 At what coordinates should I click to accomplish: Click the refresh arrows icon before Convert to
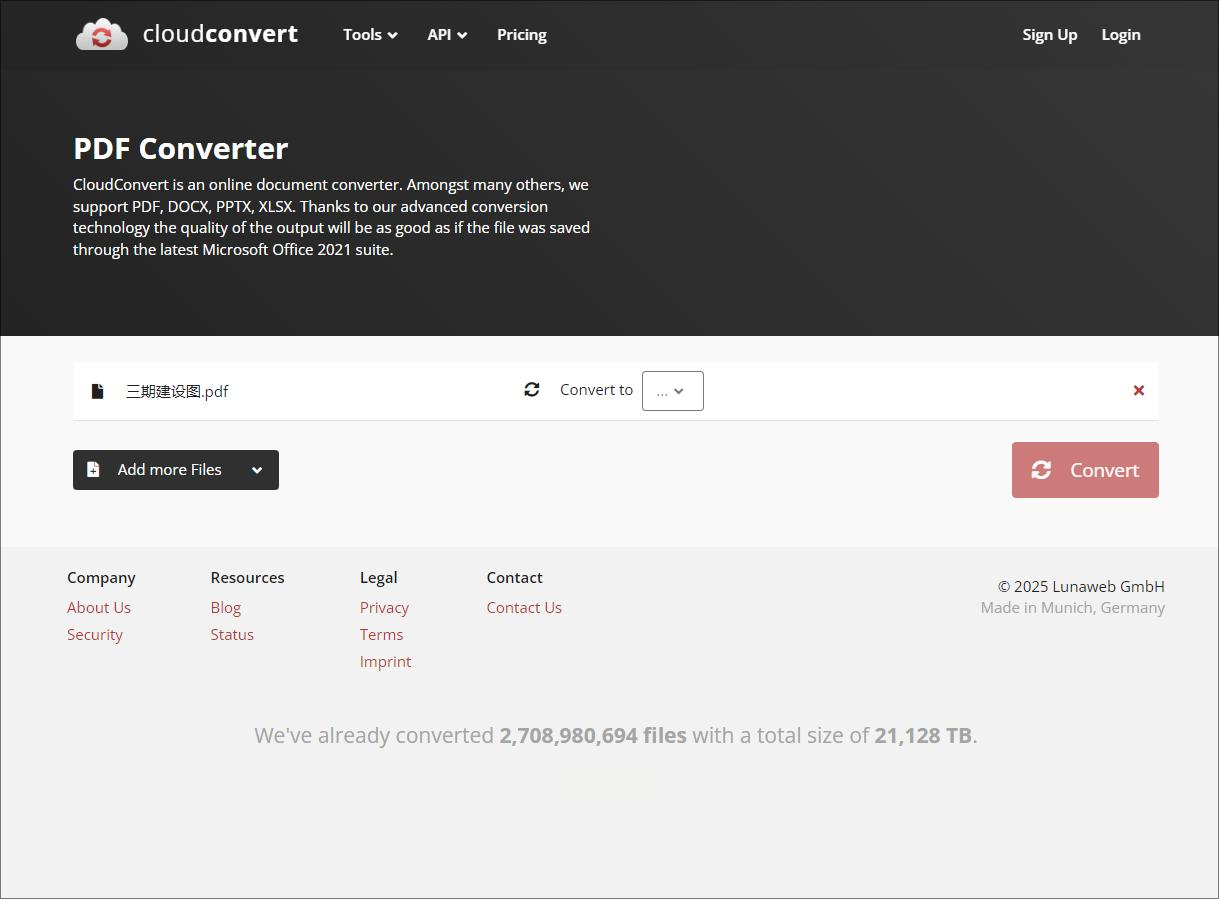pyautogui.click(x=532, y=390)
